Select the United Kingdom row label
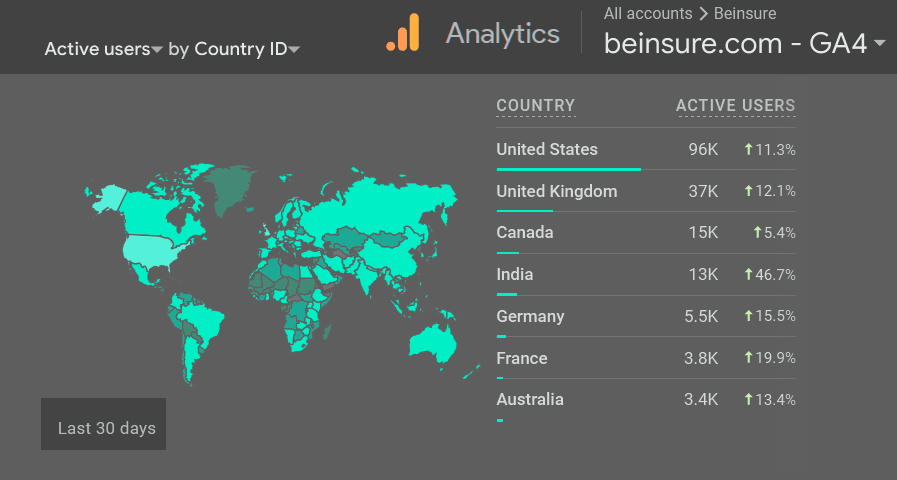Screen dimensions: 897x480 click(x=557, y=191)
